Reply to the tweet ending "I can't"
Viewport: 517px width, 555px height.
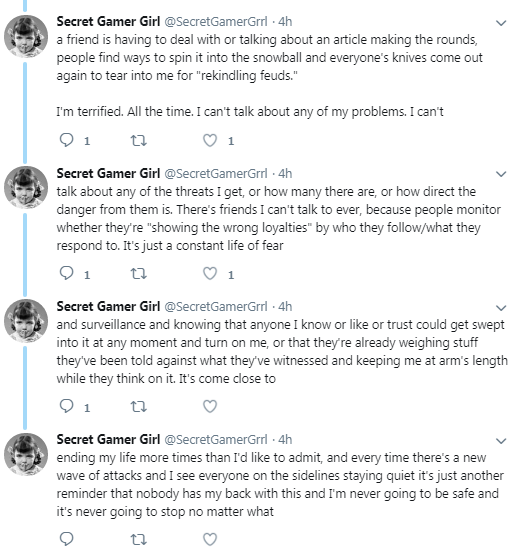[x=67, y=140]
